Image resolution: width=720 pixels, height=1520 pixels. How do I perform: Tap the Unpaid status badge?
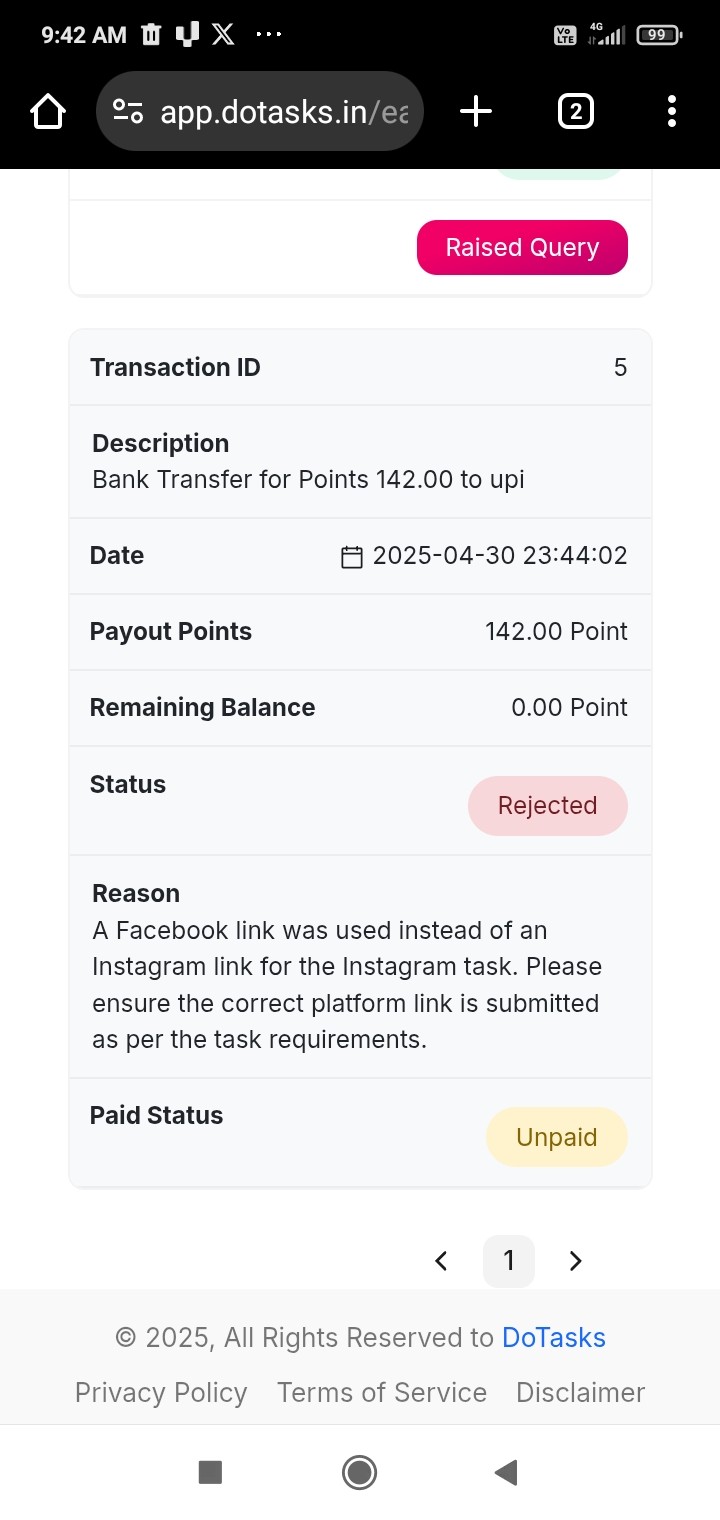pyautogui.click(x=557, y=1137)
